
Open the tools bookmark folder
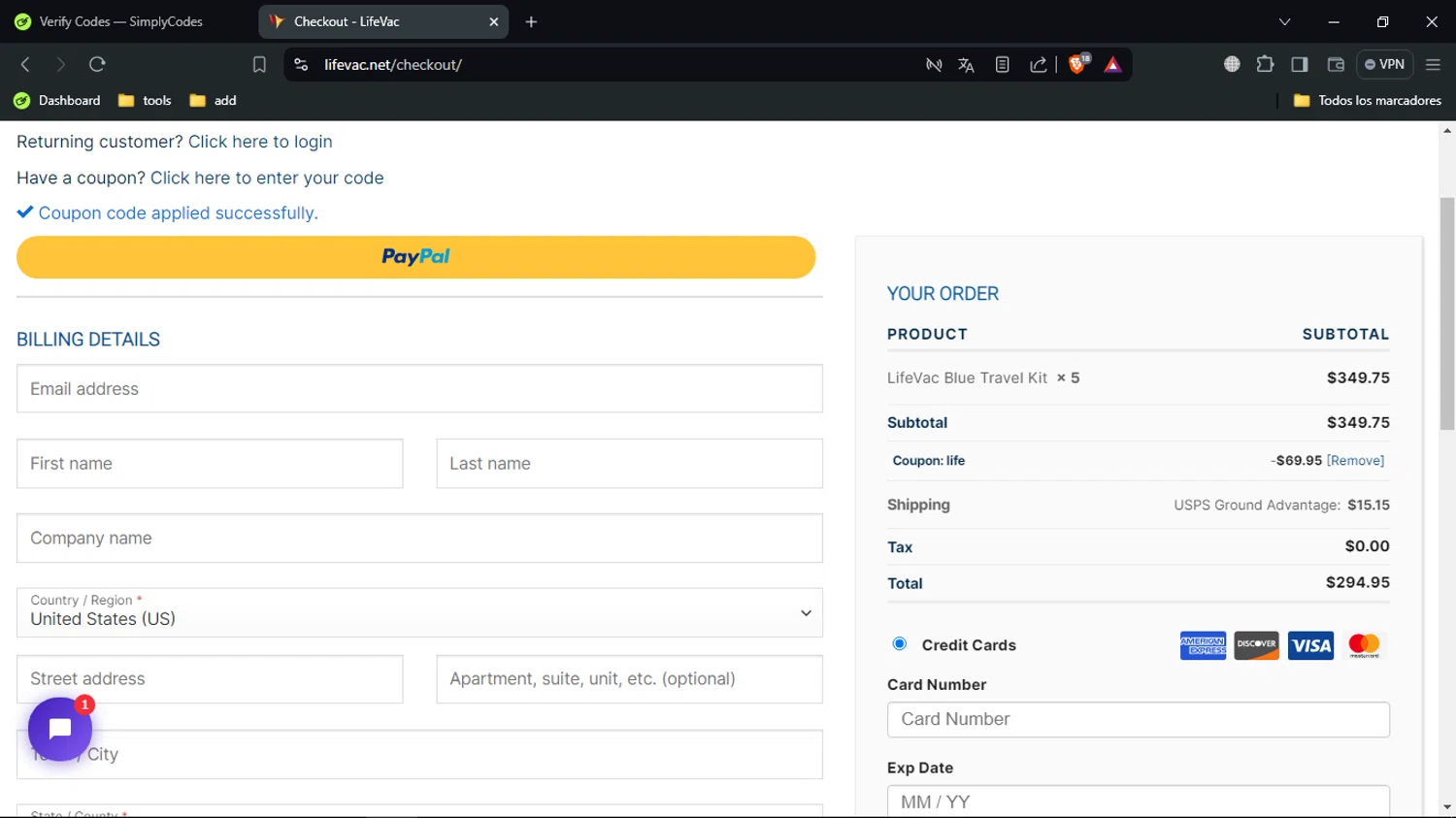pos(145,100)
